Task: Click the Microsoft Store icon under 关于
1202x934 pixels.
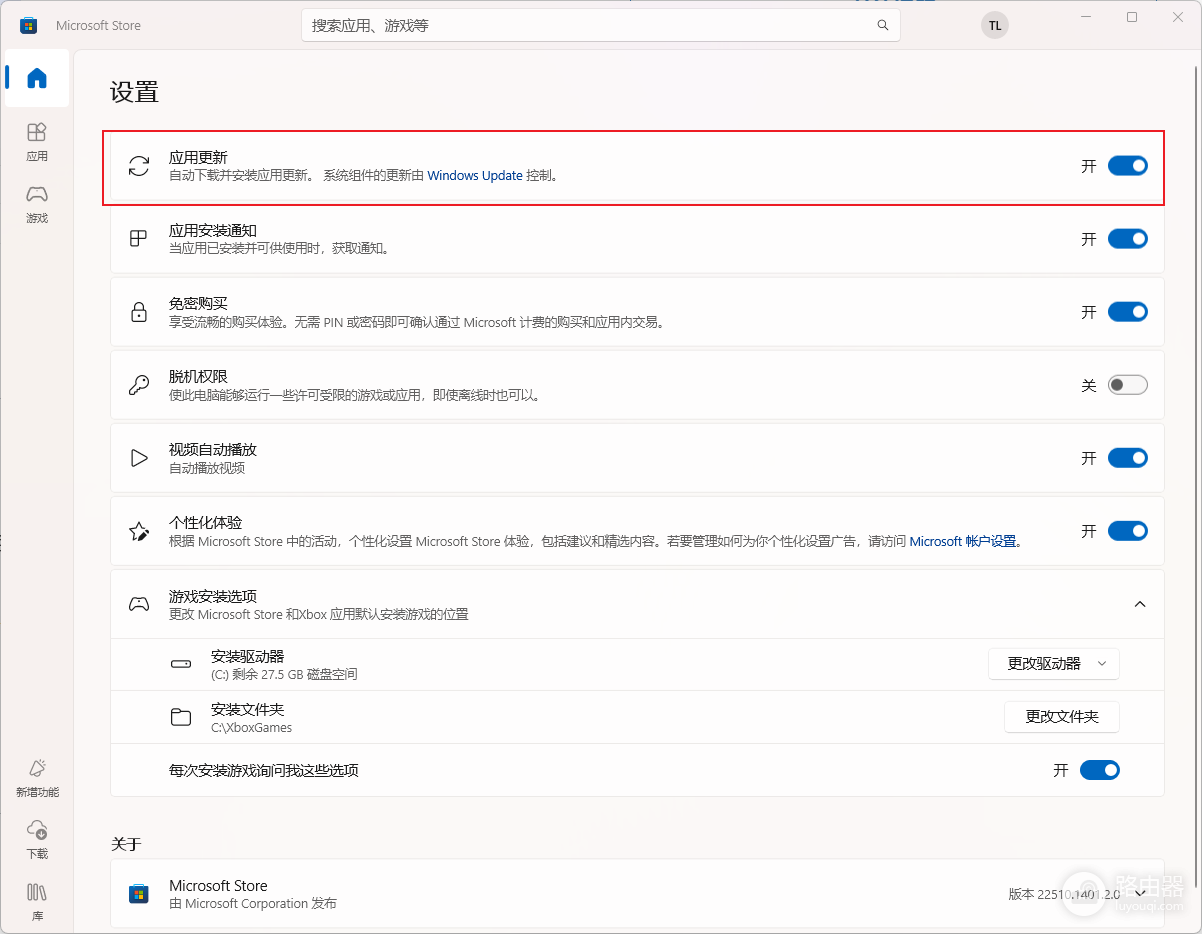Action: coord(139,894)
